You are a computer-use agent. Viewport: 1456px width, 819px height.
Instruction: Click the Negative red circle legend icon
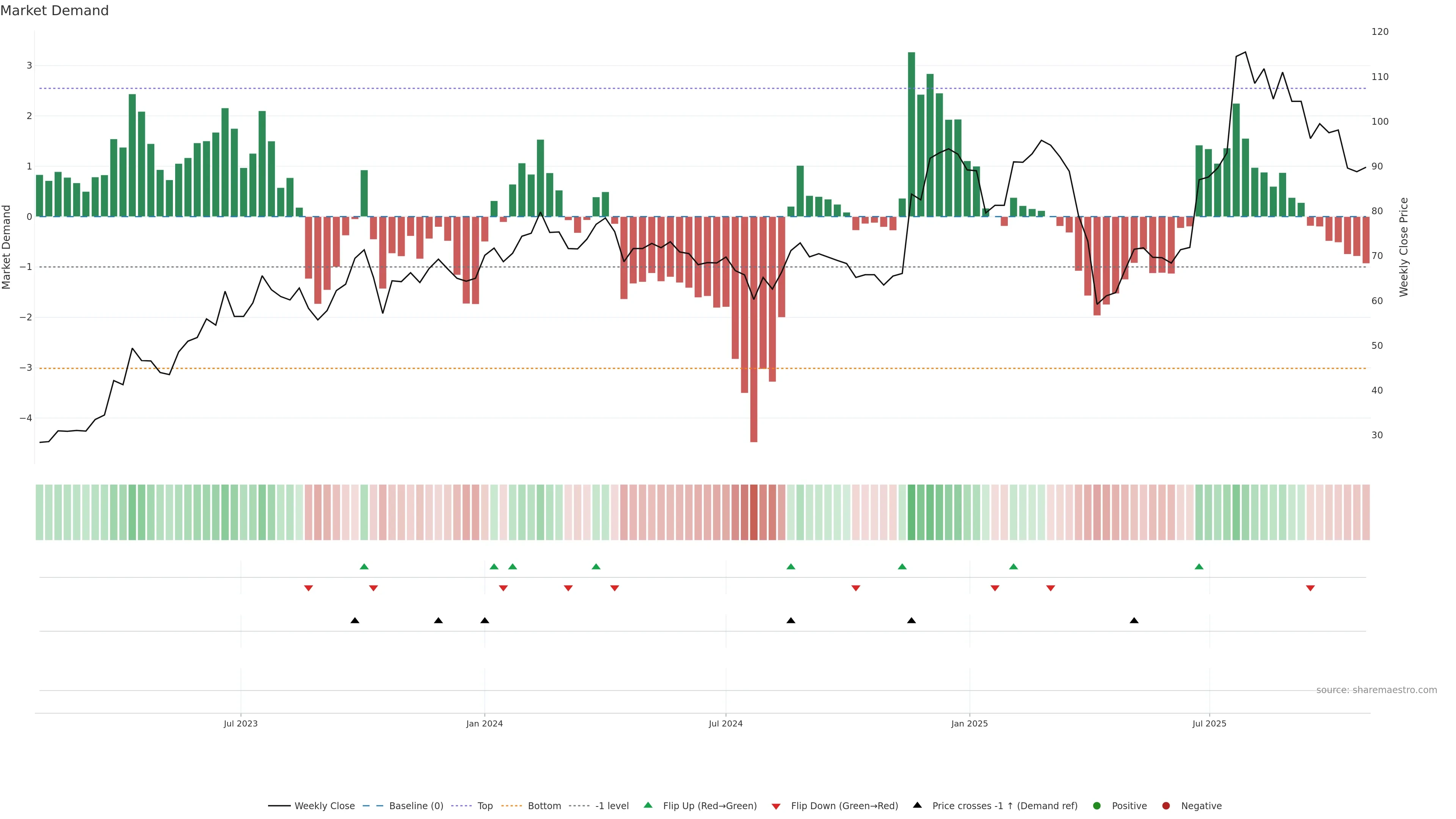1166,806
